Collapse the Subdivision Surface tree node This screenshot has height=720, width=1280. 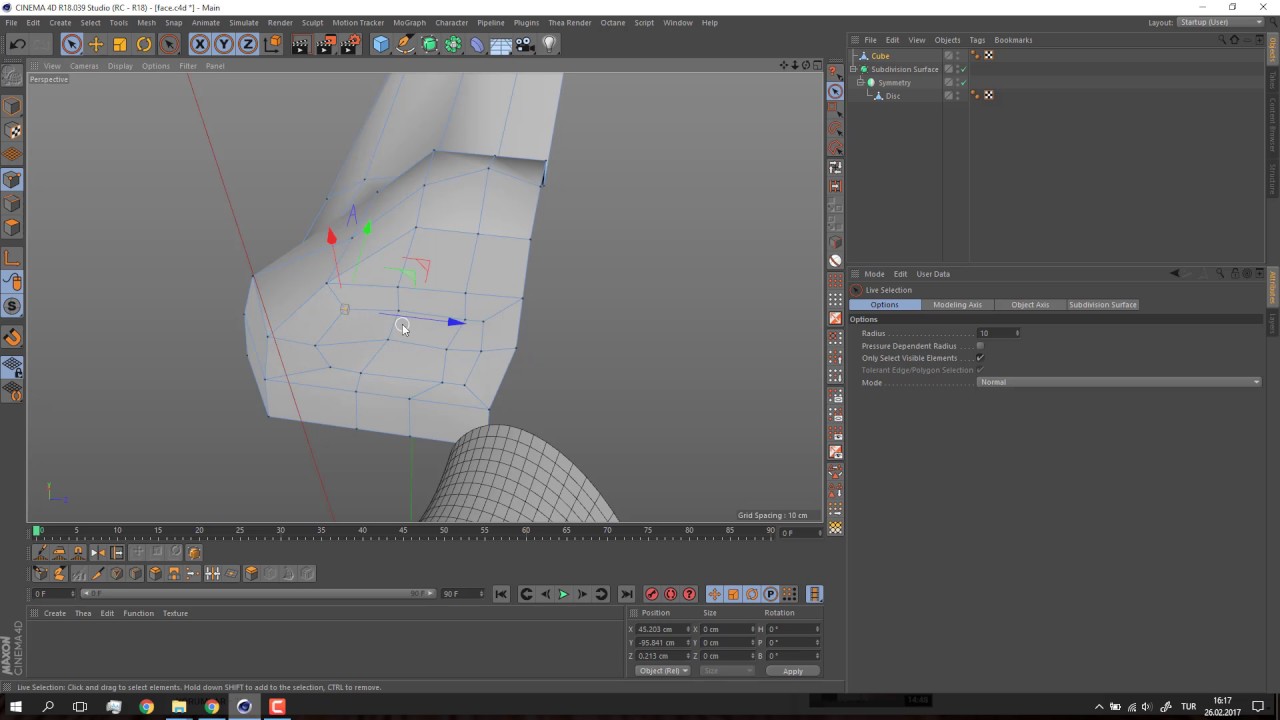[x=853, y=69]
